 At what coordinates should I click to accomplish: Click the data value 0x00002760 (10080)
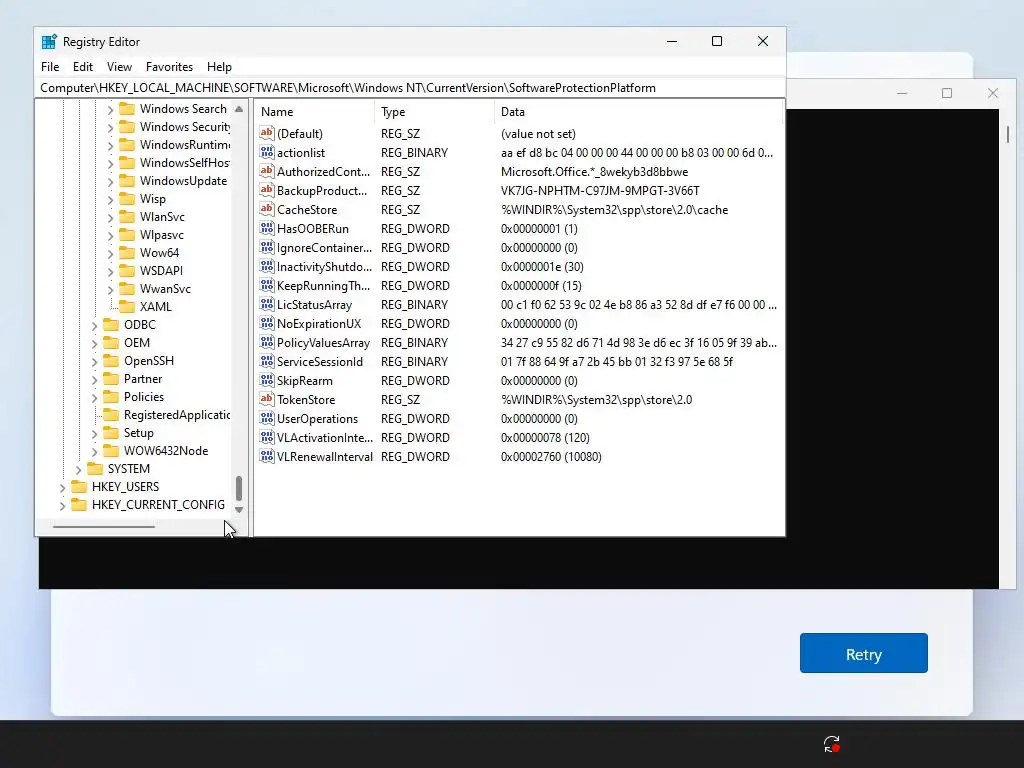551,456
